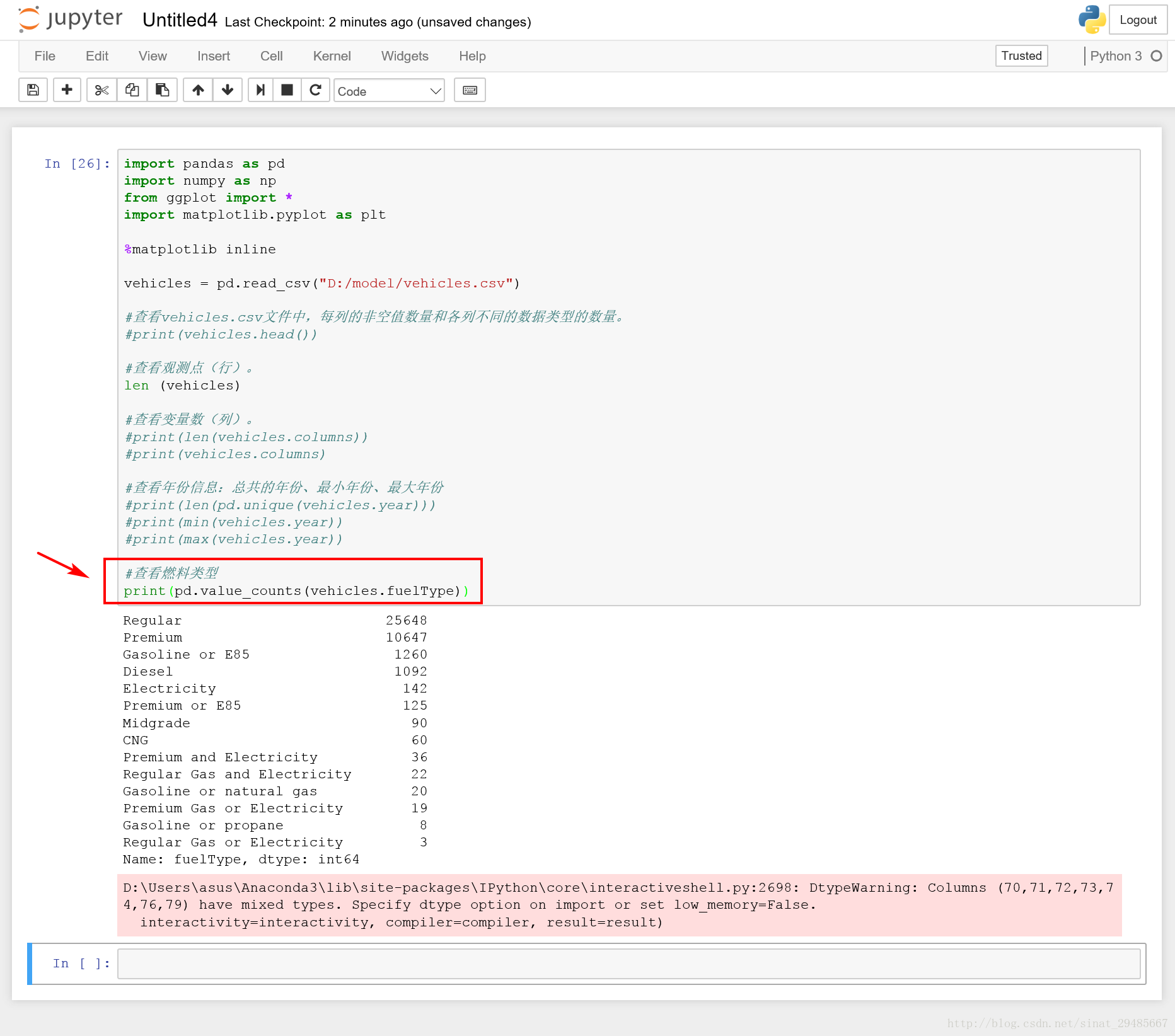Click the 'Premium 10647' output row
Screen dimensions: 1175x1036
click(275, 638)
